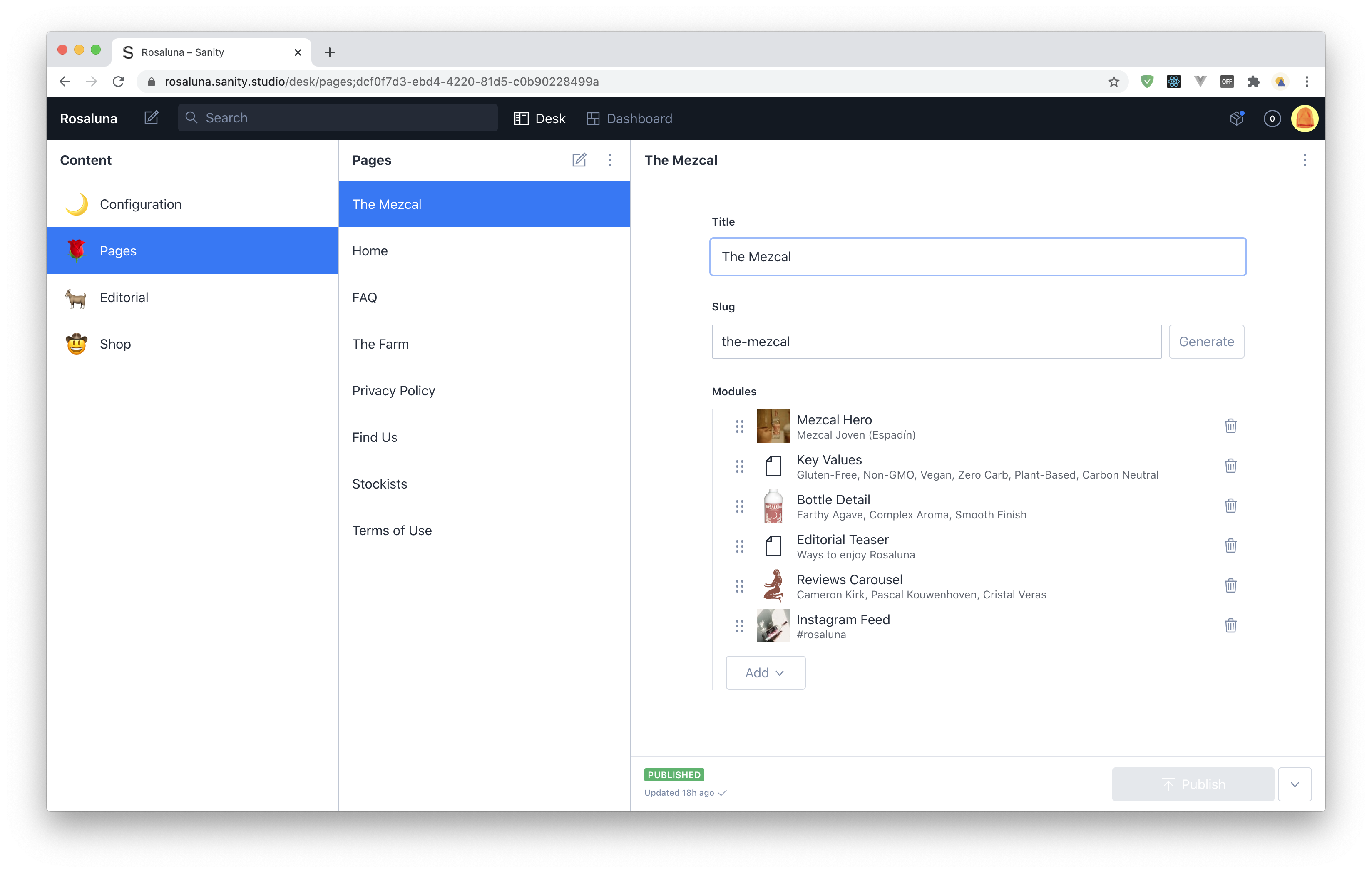Screen dimensions: 1372x873
Task: Open Pages pane three-dot menu
Action: click(610, 160)
